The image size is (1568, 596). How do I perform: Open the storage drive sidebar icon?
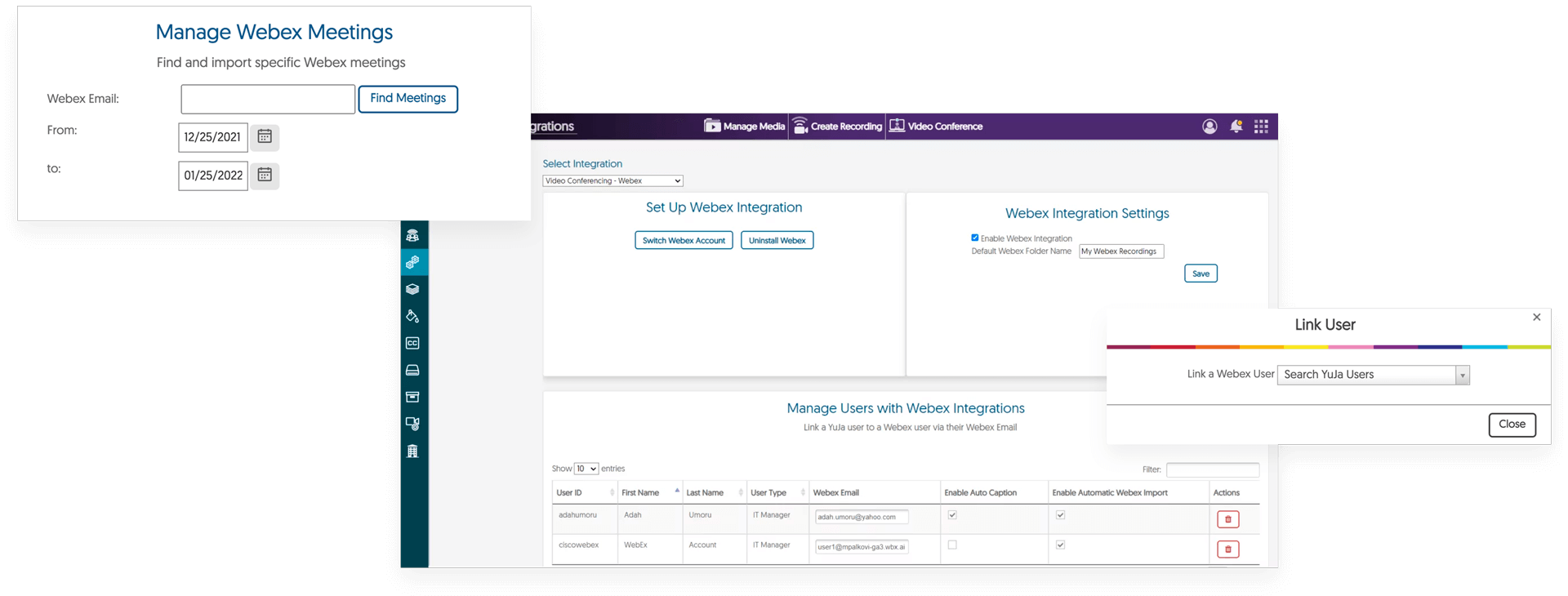pyautogui.click(x=412, y=370)
